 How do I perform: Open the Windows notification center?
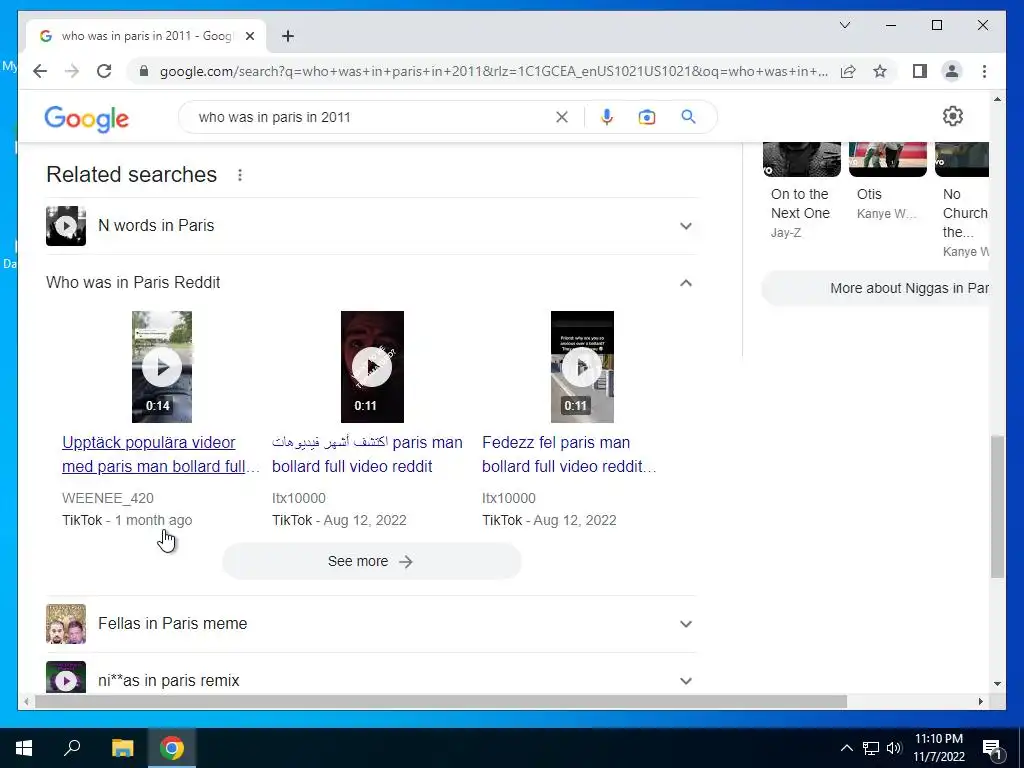tap(992, 749)
